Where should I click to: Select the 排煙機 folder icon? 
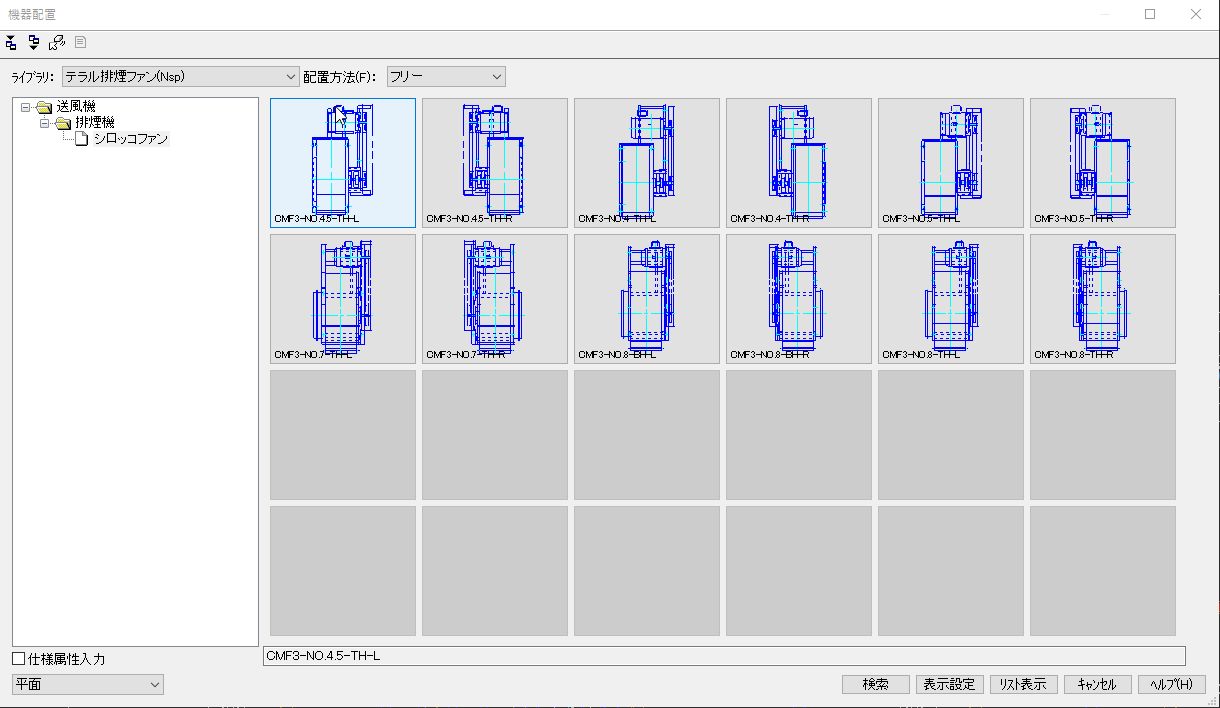pyautogui.click(x=62, y=123)
